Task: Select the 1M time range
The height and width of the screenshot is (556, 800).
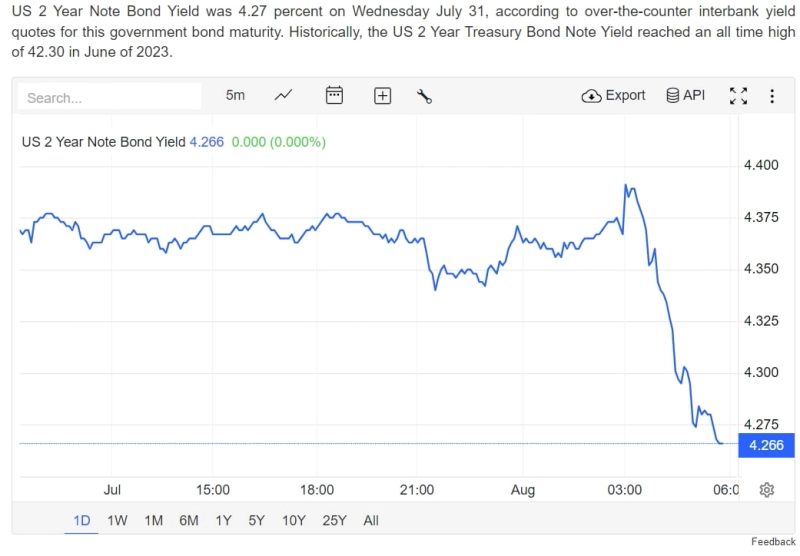Action: [153, 520]
